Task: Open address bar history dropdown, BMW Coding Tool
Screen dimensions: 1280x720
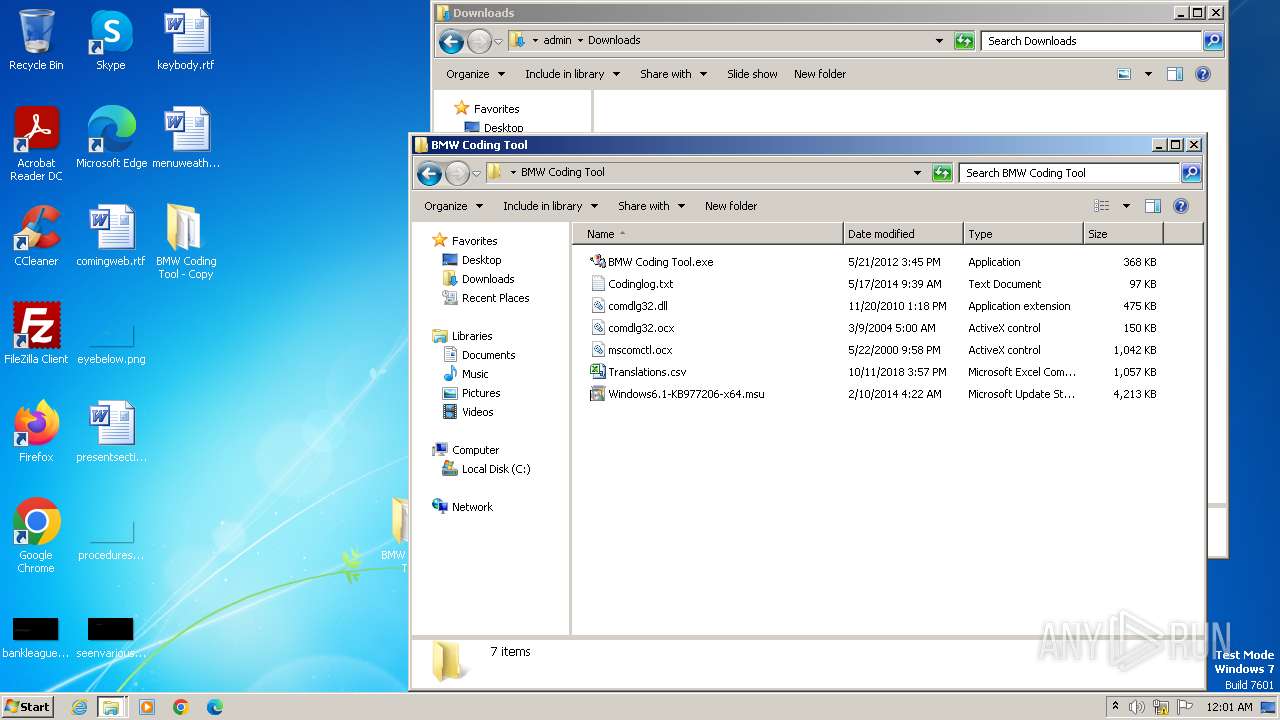Action: click(917, 173)
